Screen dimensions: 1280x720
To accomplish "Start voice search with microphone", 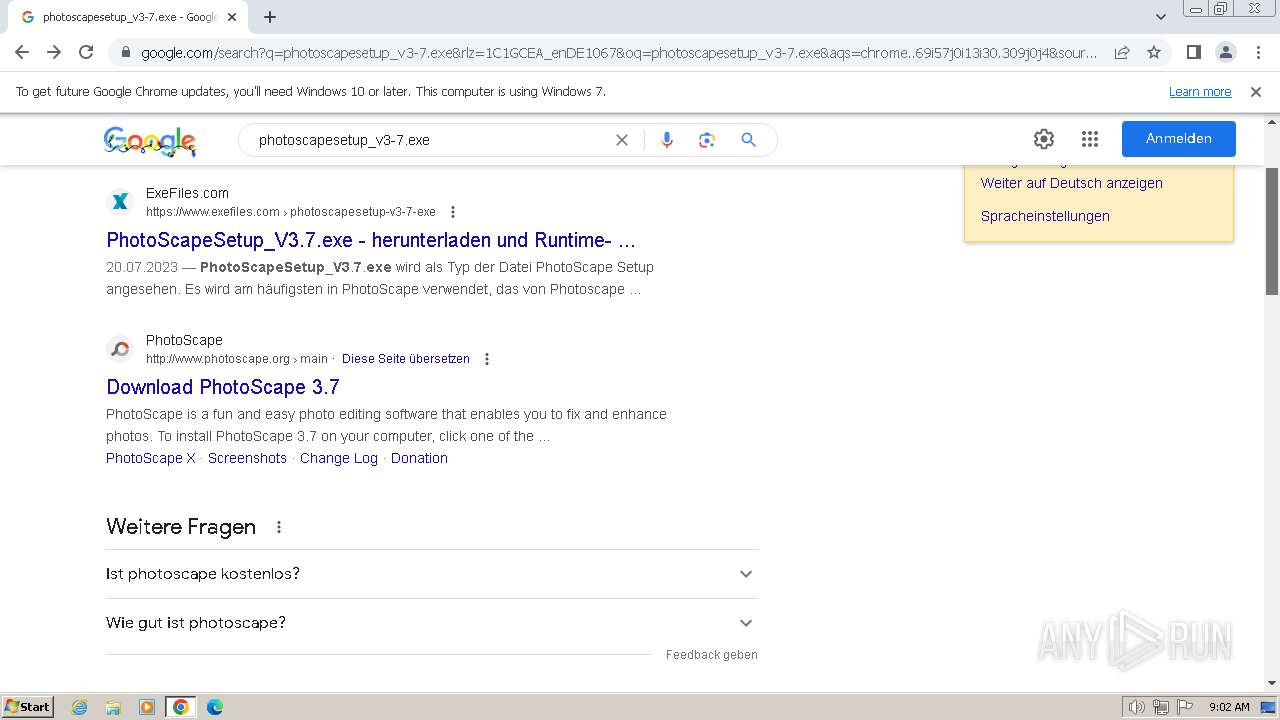I will 667,140.
